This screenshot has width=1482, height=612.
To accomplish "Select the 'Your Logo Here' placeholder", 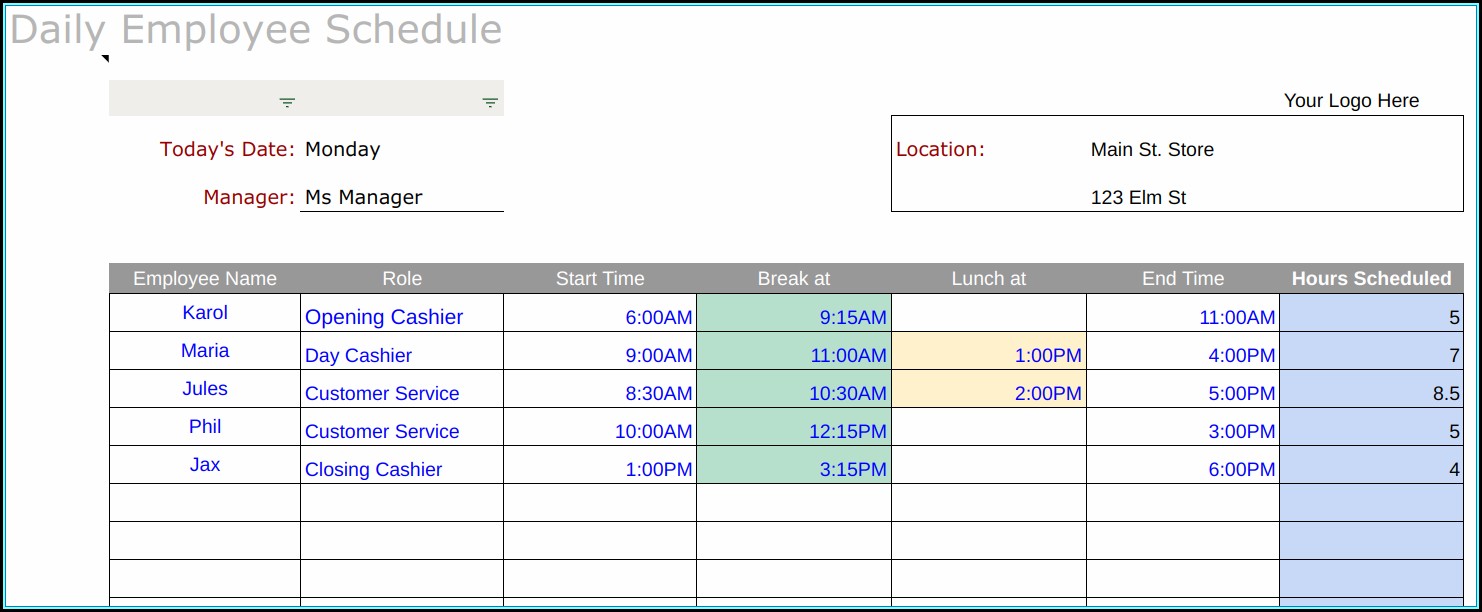I will 1351,101.
